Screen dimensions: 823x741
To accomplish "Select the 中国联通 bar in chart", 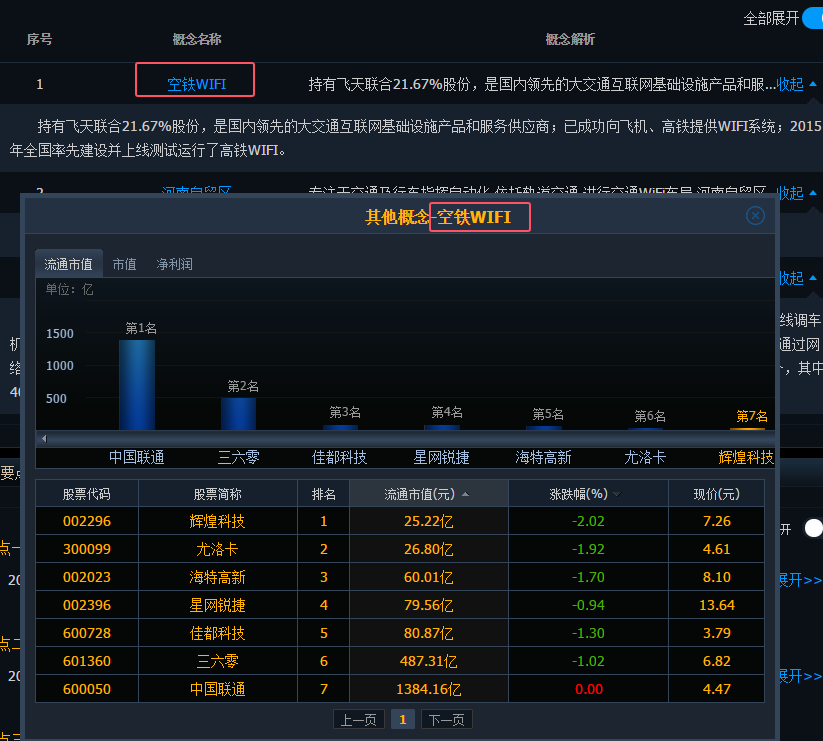I will click(137, 385).
